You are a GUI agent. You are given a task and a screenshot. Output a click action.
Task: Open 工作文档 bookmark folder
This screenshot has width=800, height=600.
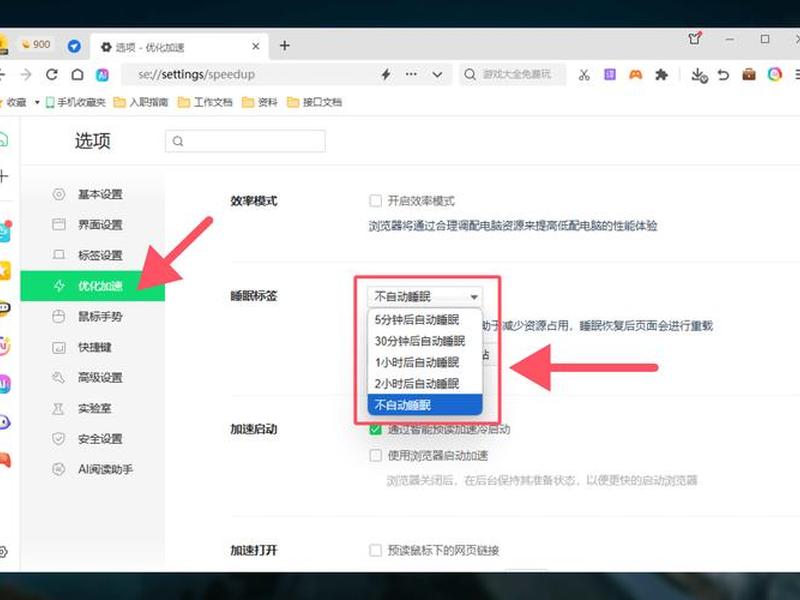click(x=205, y=103)
